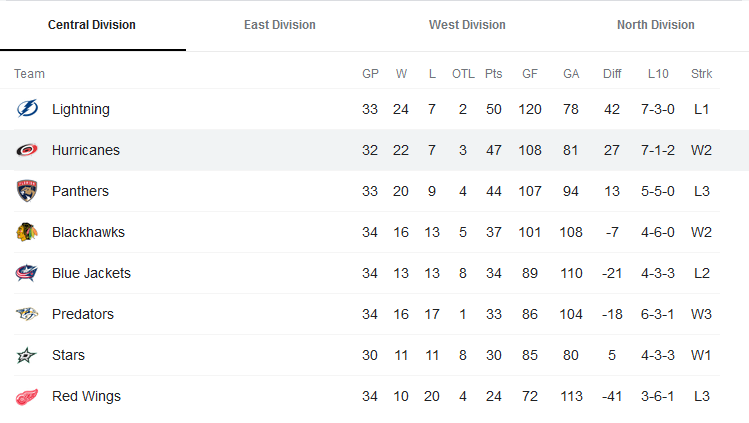Open the Hurricanes team name link
Screen dimensions: 749x423
click(86, 150)
